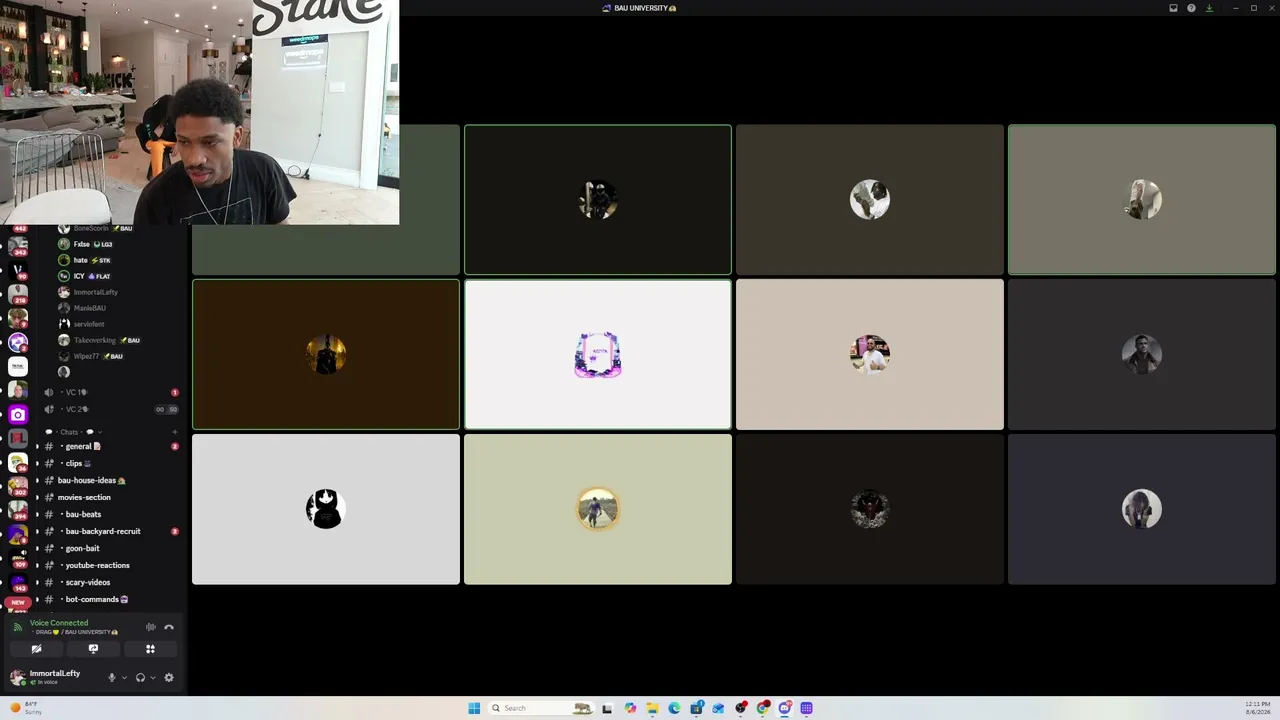Open the taskbar clock and date

(1257, 708)
